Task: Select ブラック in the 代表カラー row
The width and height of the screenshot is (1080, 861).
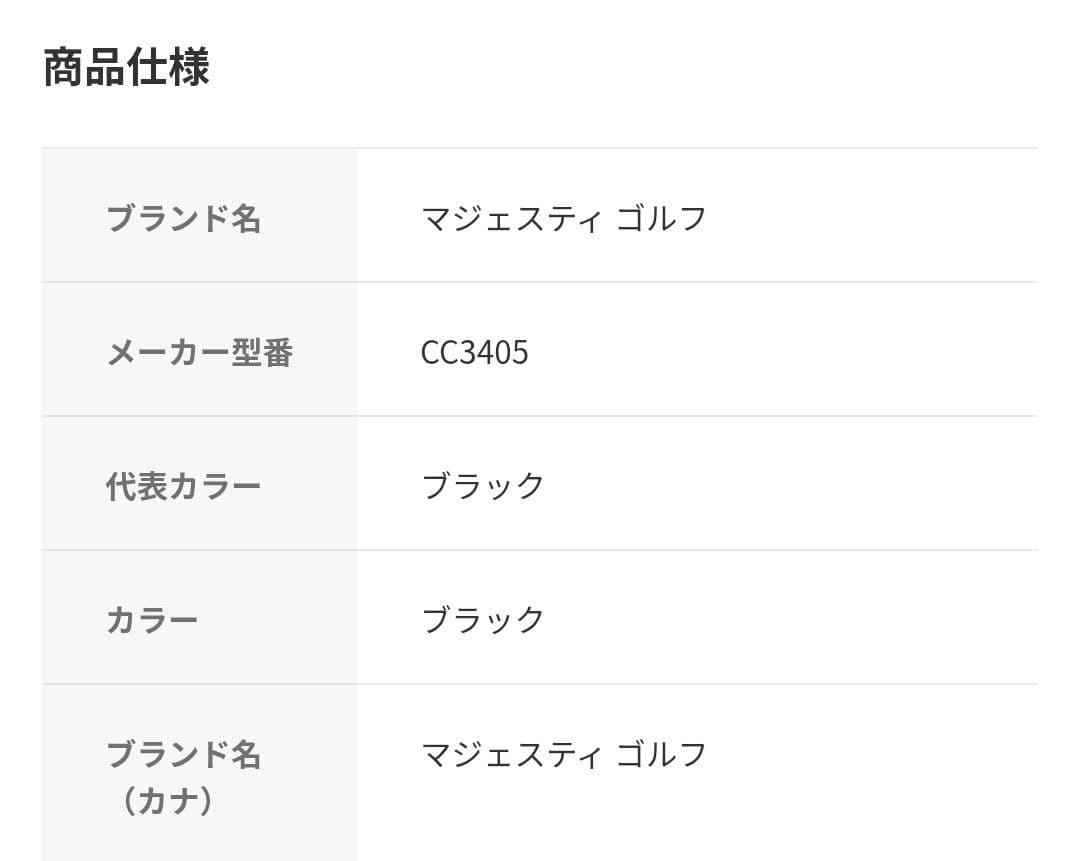Action: pos(483,486)
